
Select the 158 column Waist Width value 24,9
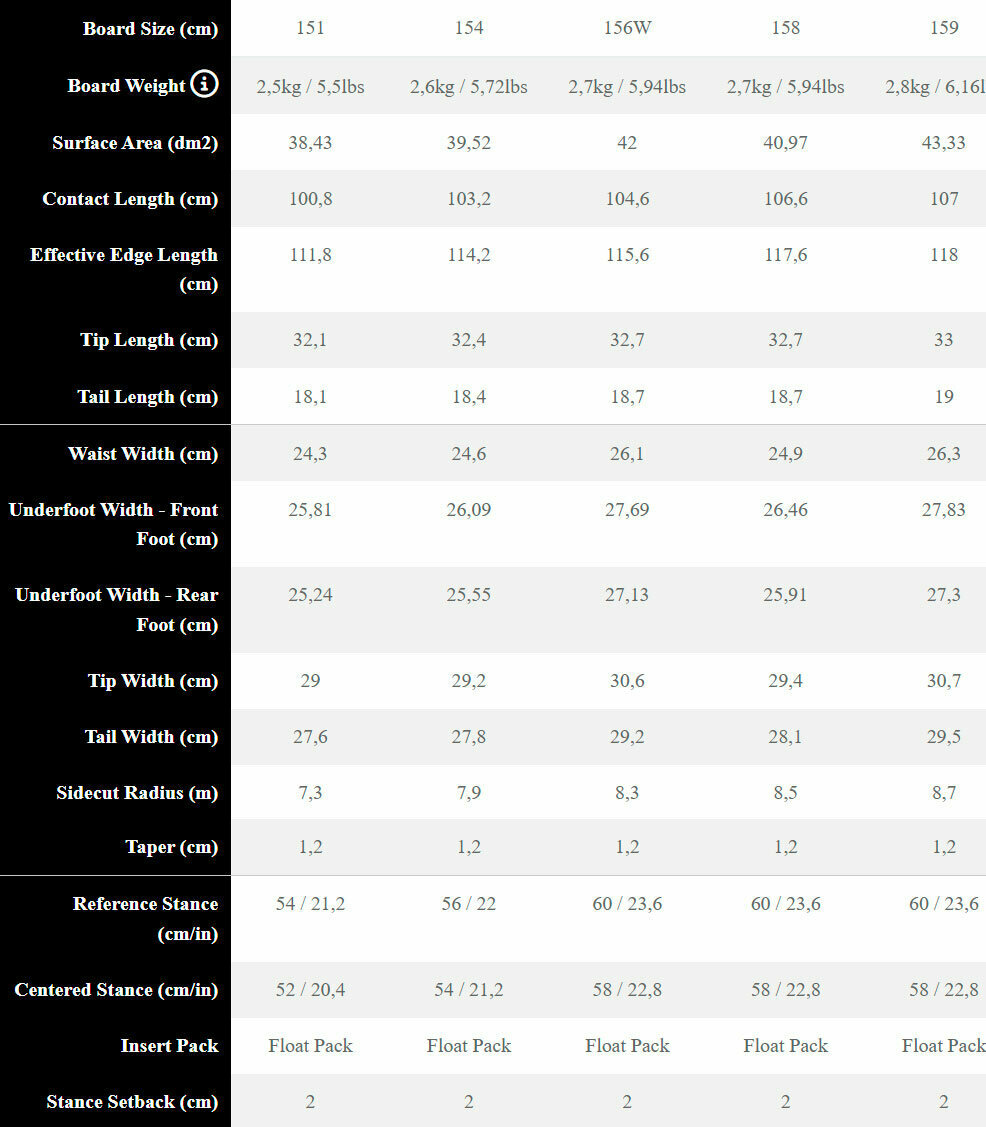[x=785, y=454]
